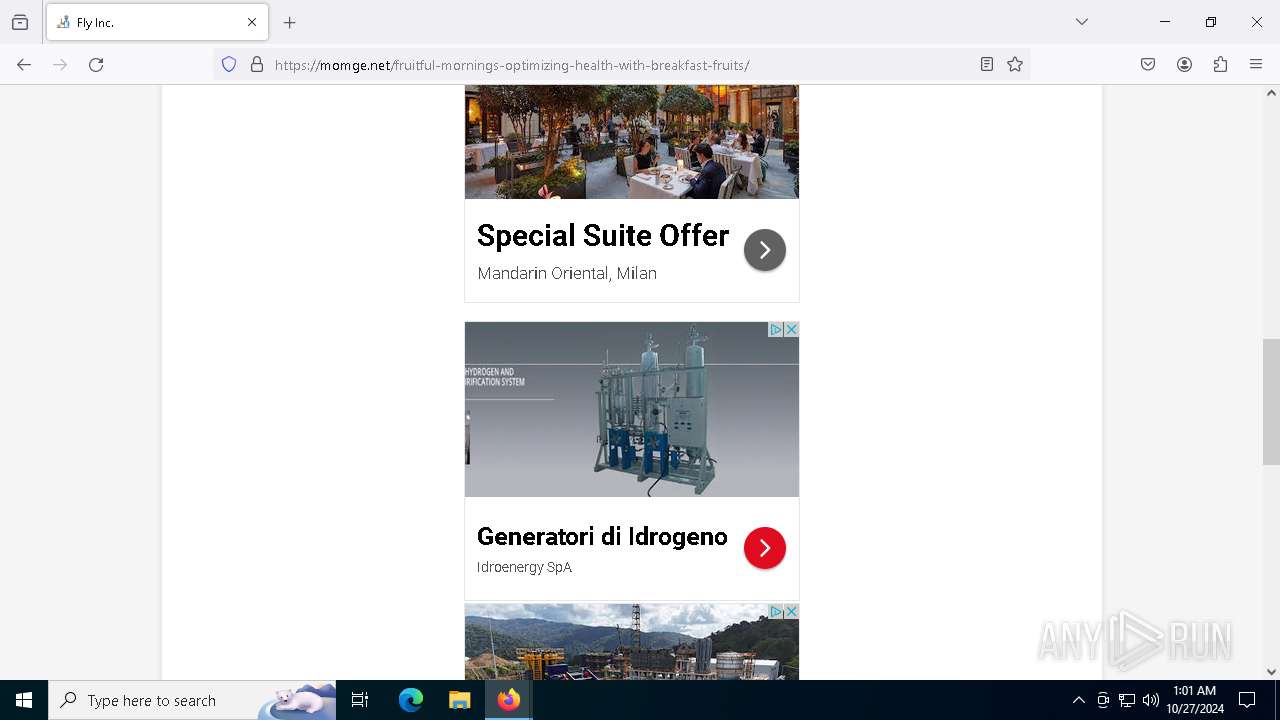
Task: Open the Save to Pocket icon
Action: click(1148, 65)
